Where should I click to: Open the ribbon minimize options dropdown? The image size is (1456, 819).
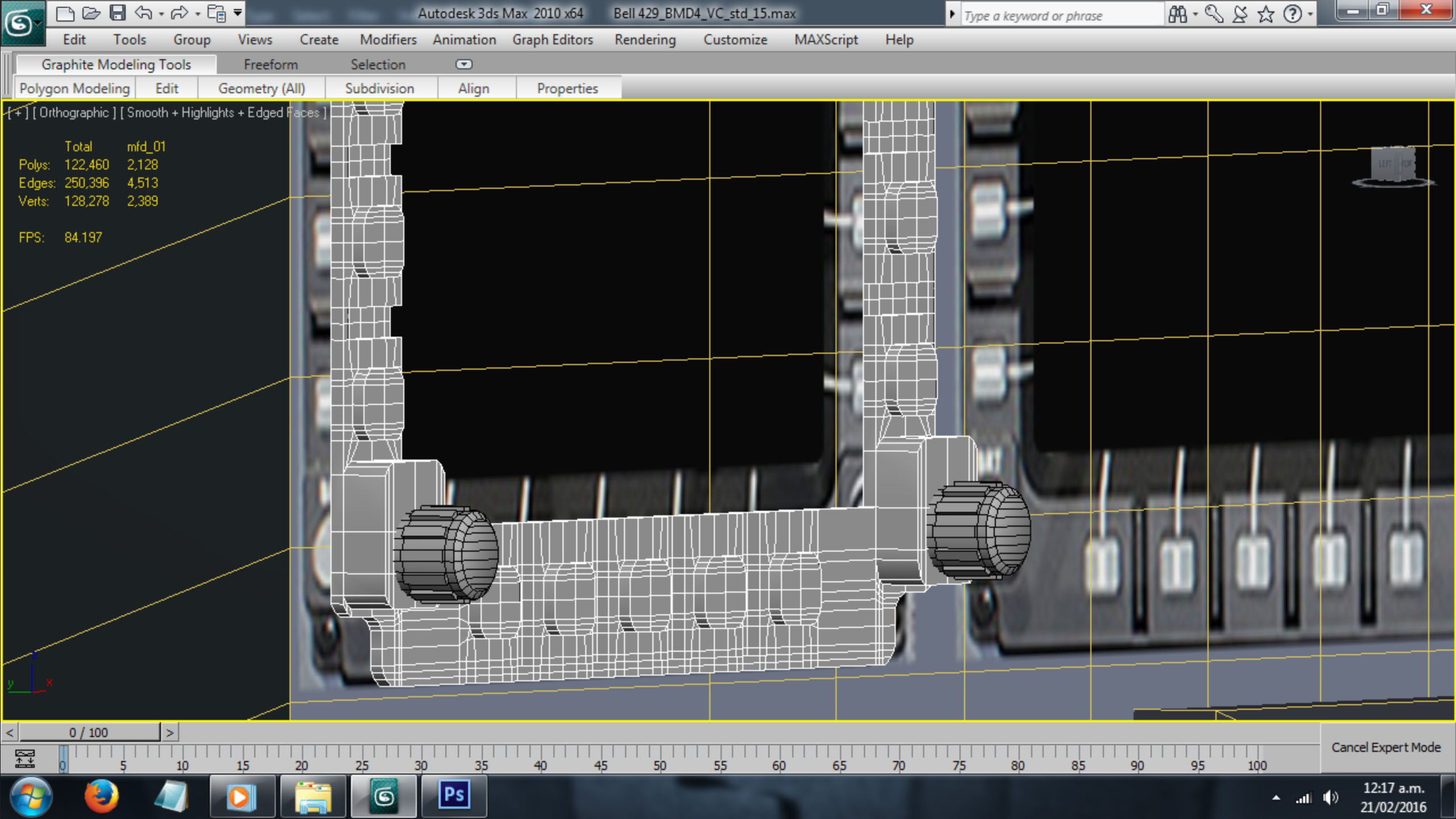click(x=464, y=64)
